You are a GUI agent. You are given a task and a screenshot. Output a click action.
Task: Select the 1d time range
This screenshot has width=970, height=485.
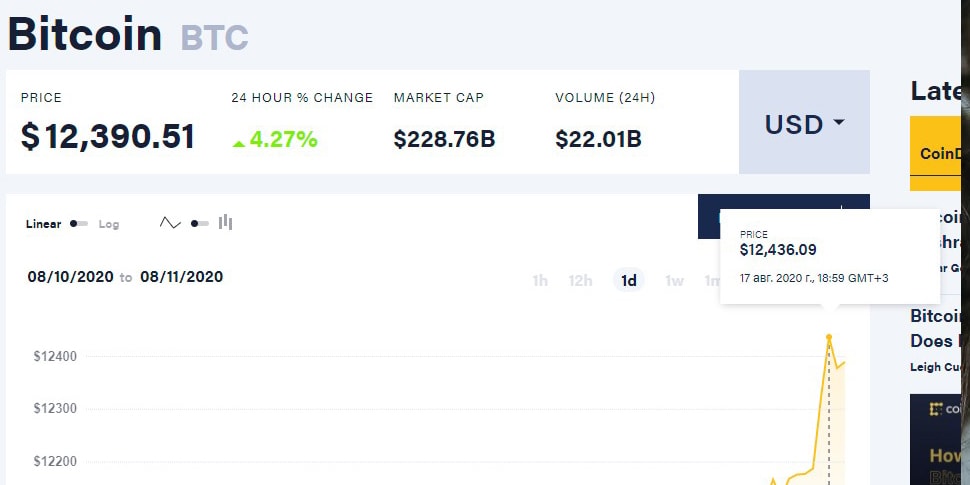pos(629,281)
